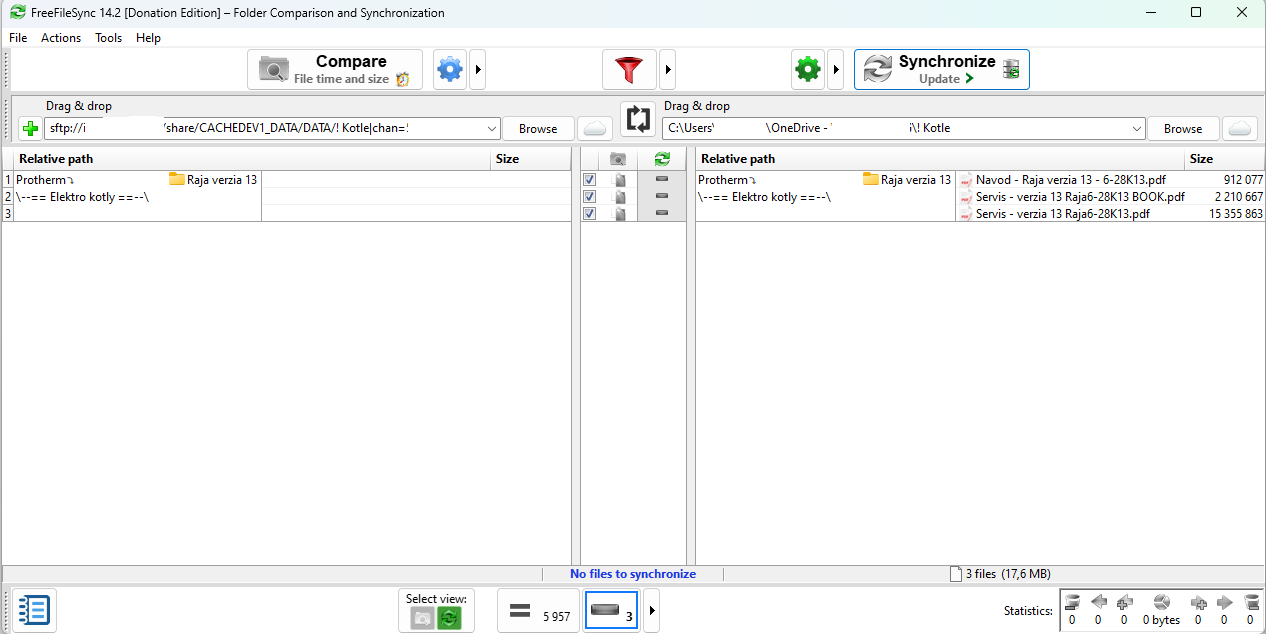Click the third row's equal-file category icon
Image resolution: width=1266 pixels, height=634 pixels.
pos(619,214)
